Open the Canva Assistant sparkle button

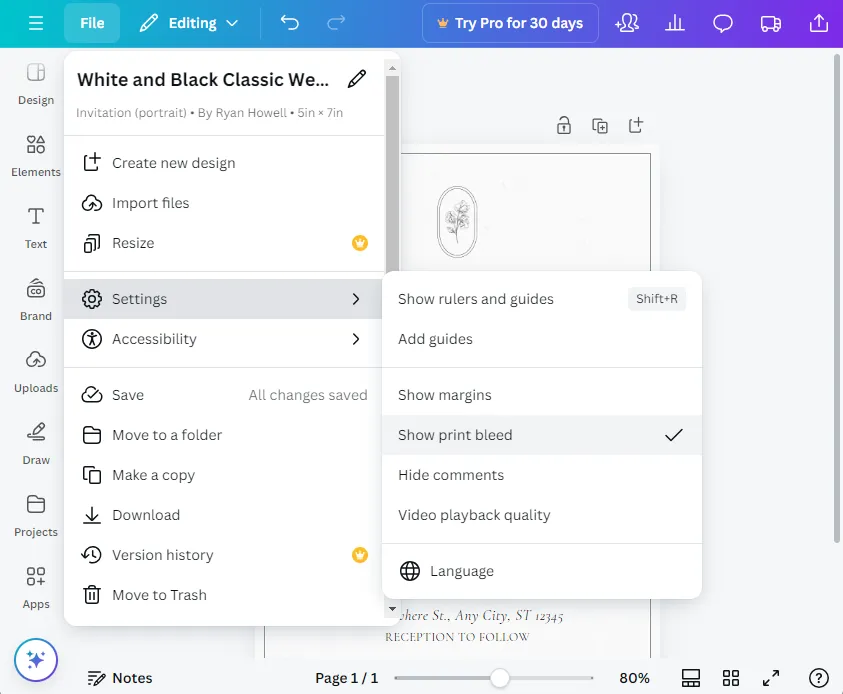pos(36,660)
